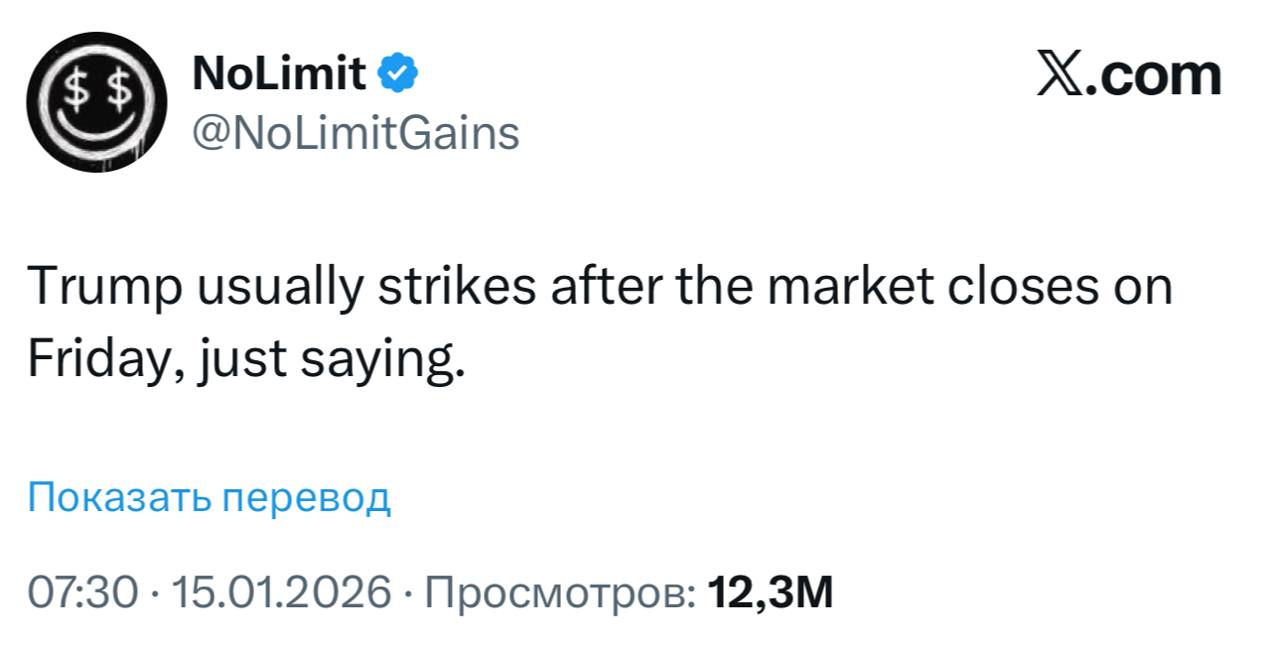Open the @NoLimitGains handle link
The image size is (1280, 653).
point(354,132)
